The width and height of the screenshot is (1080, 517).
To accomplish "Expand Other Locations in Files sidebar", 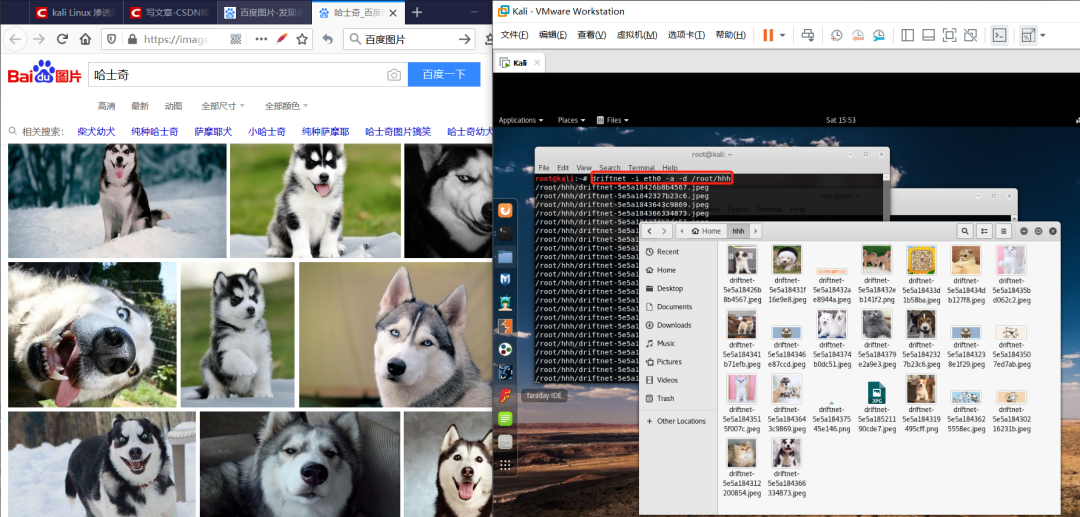I will pos(678,421).
